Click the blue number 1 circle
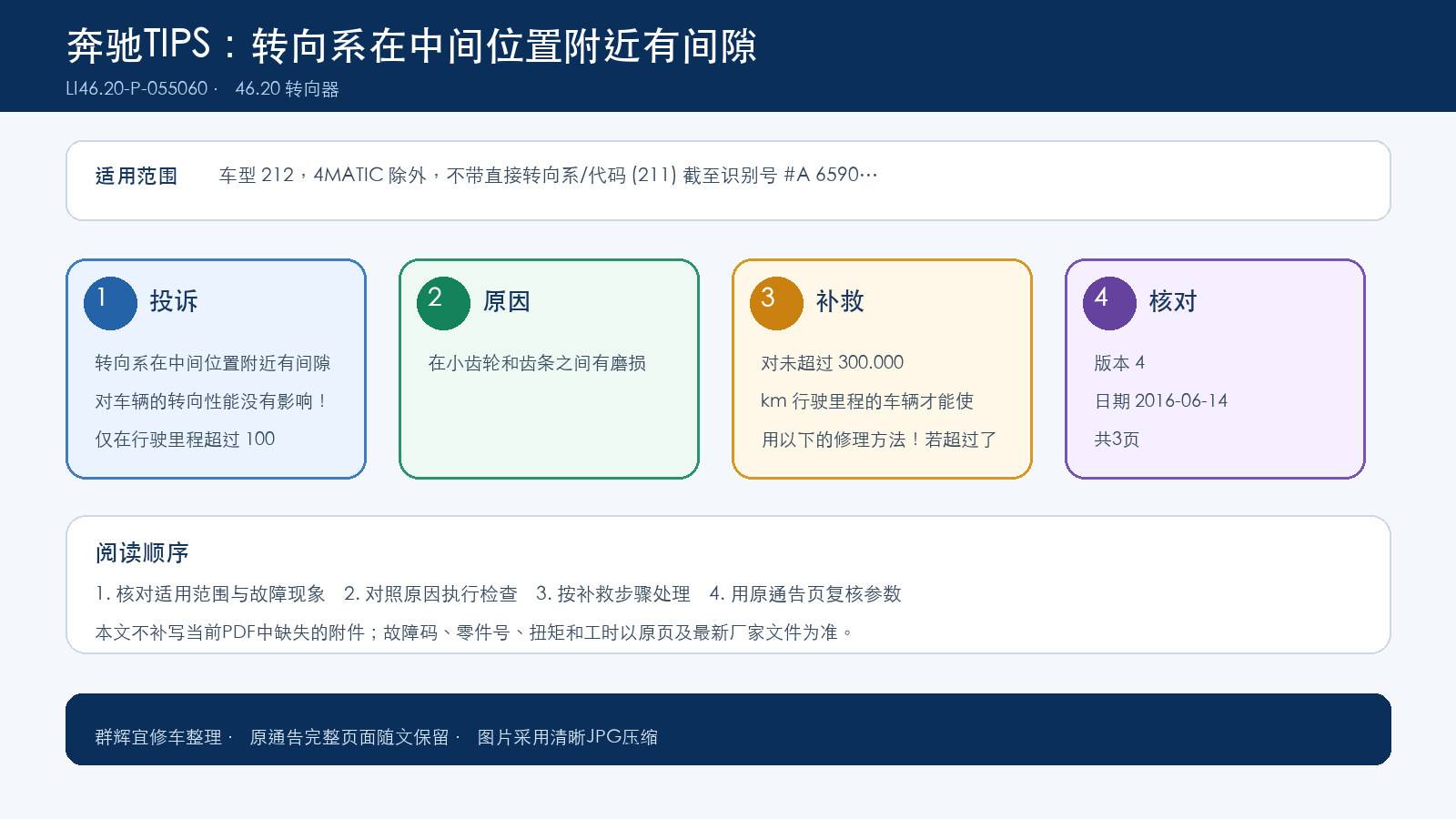Screen dimensions: 1456x819 coord(110,303)
